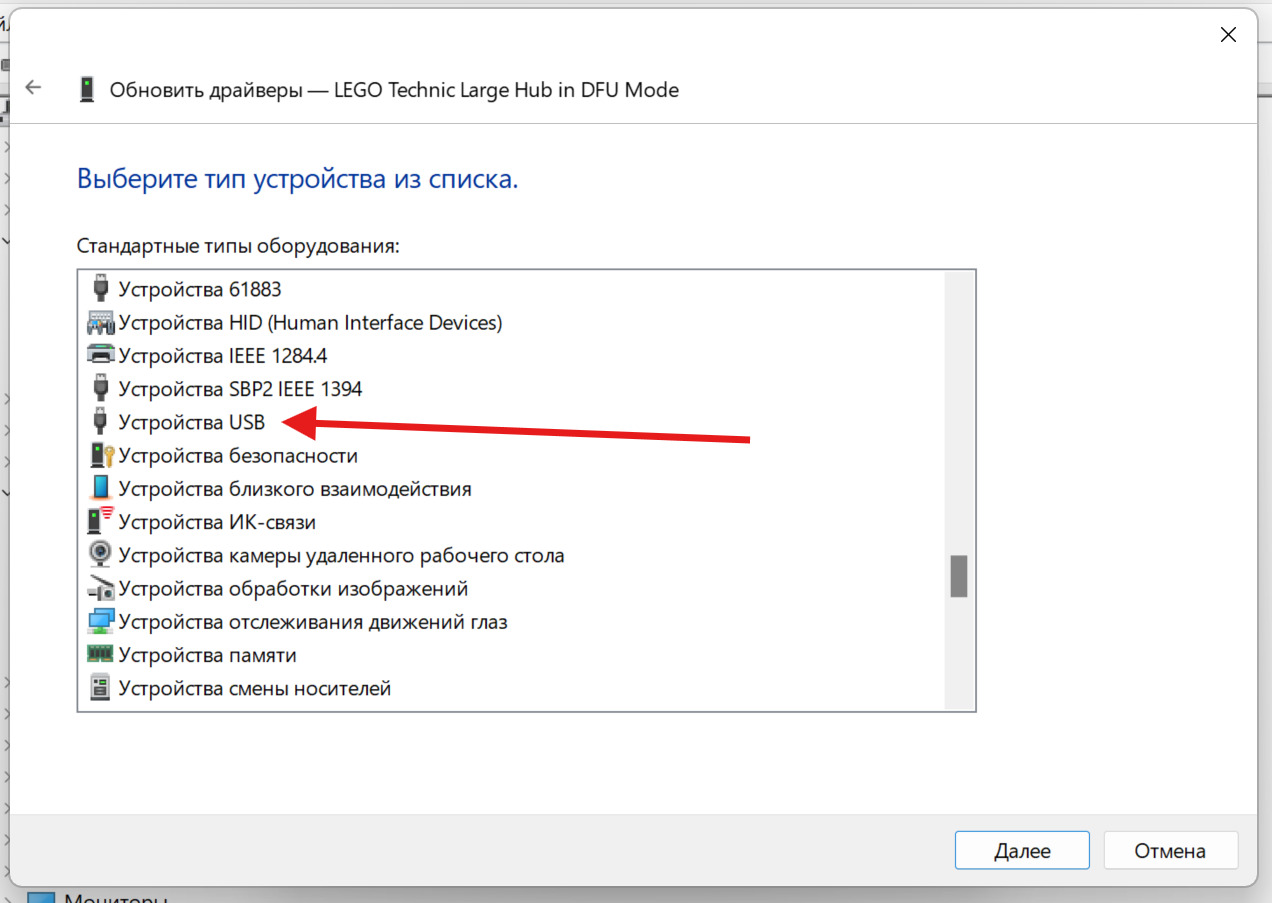
Task: Click the device icon in dialog title
Action: tap(88, 90)
